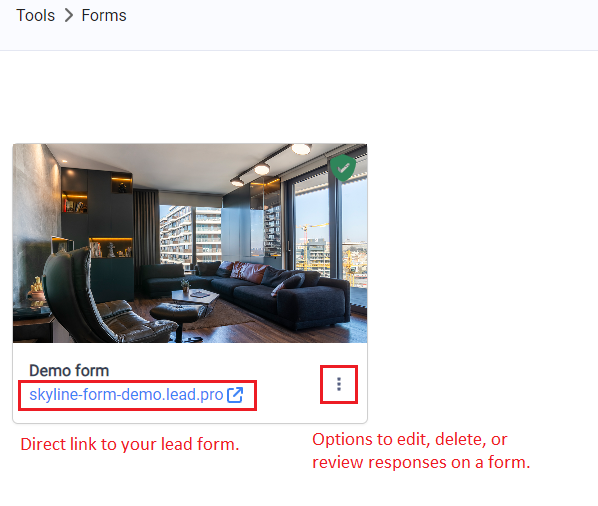
Task: Click the Demo form title text
Action: [69, 371]
